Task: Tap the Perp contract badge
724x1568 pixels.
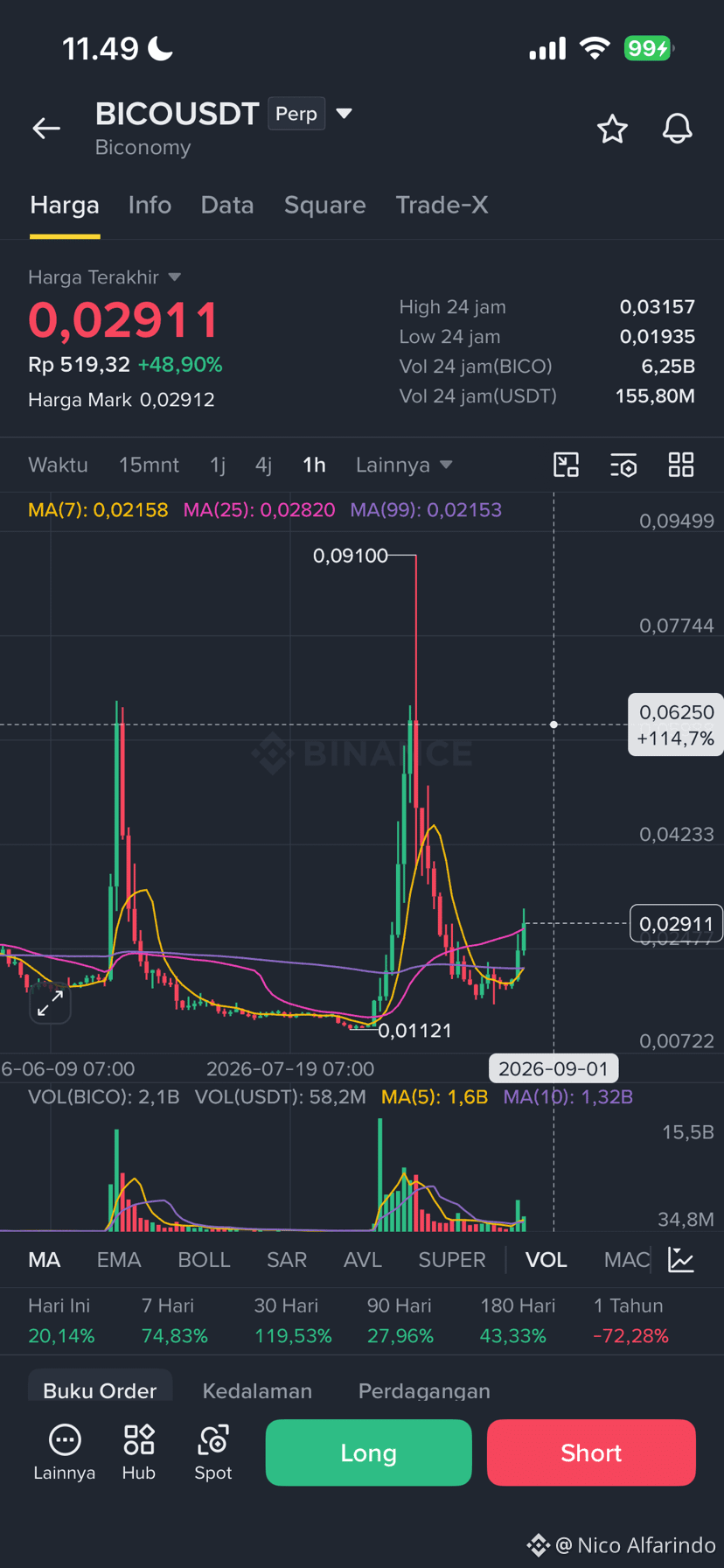Action: coord(296,114)
